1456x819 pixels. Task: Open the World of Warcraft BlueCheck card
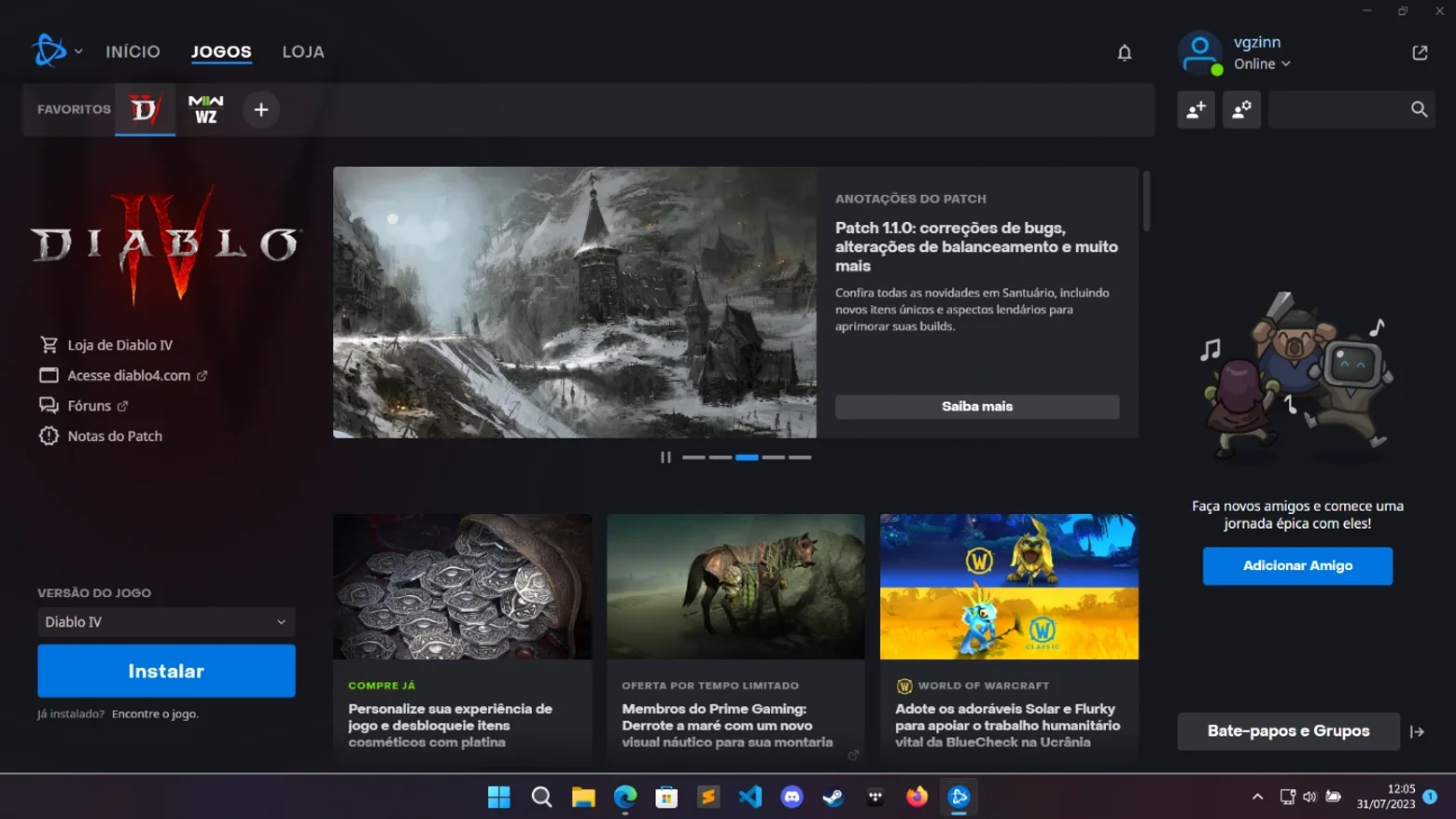click(1009, 639)
